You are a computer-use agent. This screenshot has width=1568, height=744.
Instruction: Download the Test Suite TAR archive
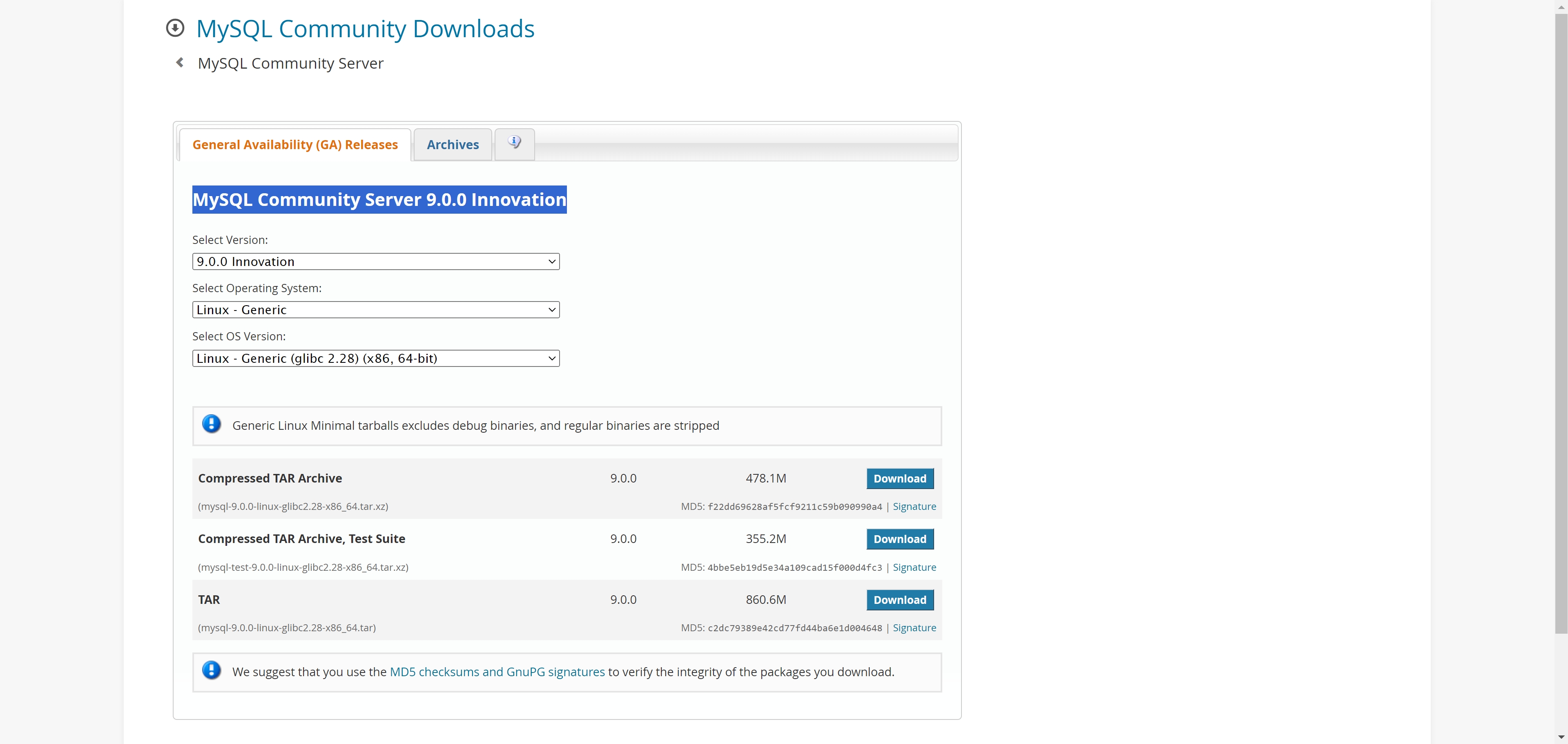pyautogui.click(x=899, y=539)
